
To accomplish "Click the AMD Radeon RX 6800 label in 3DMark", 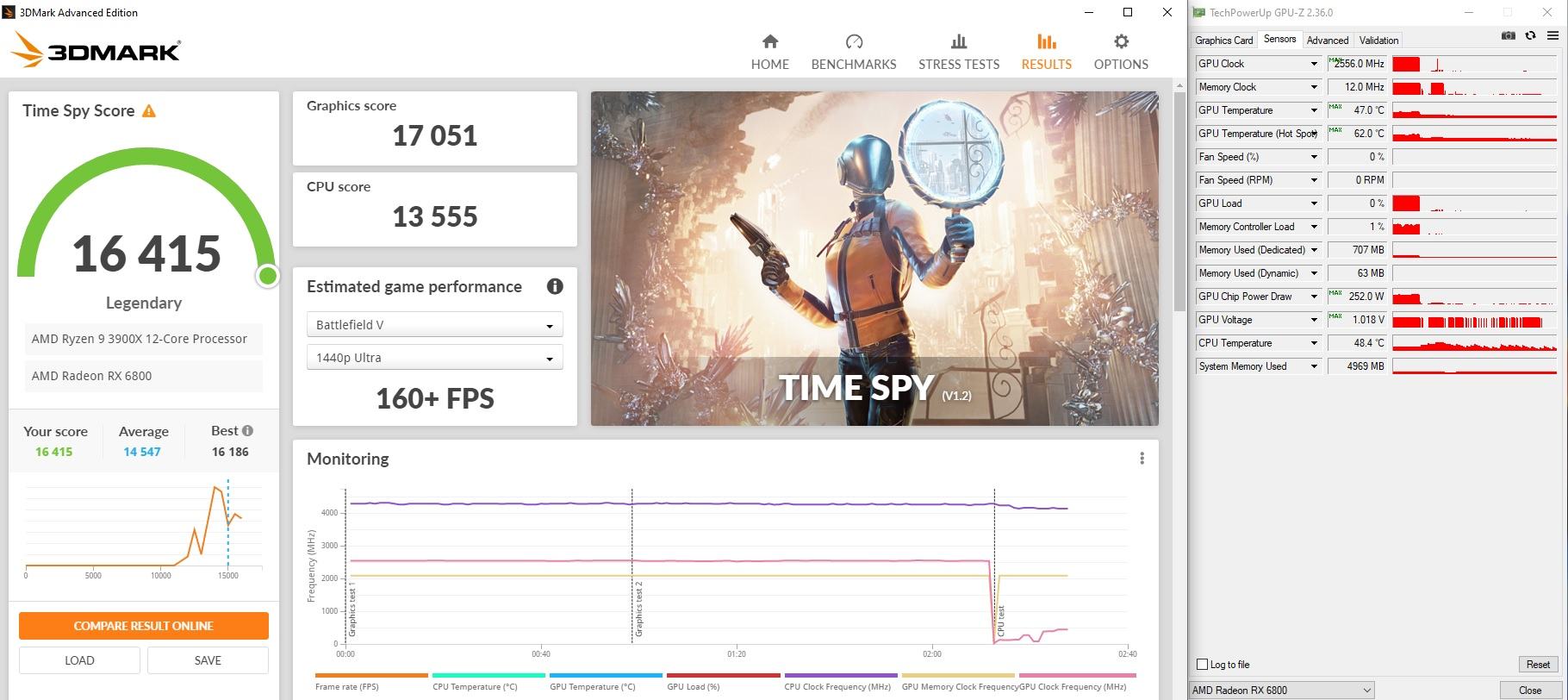I will (x=143, y=376).
